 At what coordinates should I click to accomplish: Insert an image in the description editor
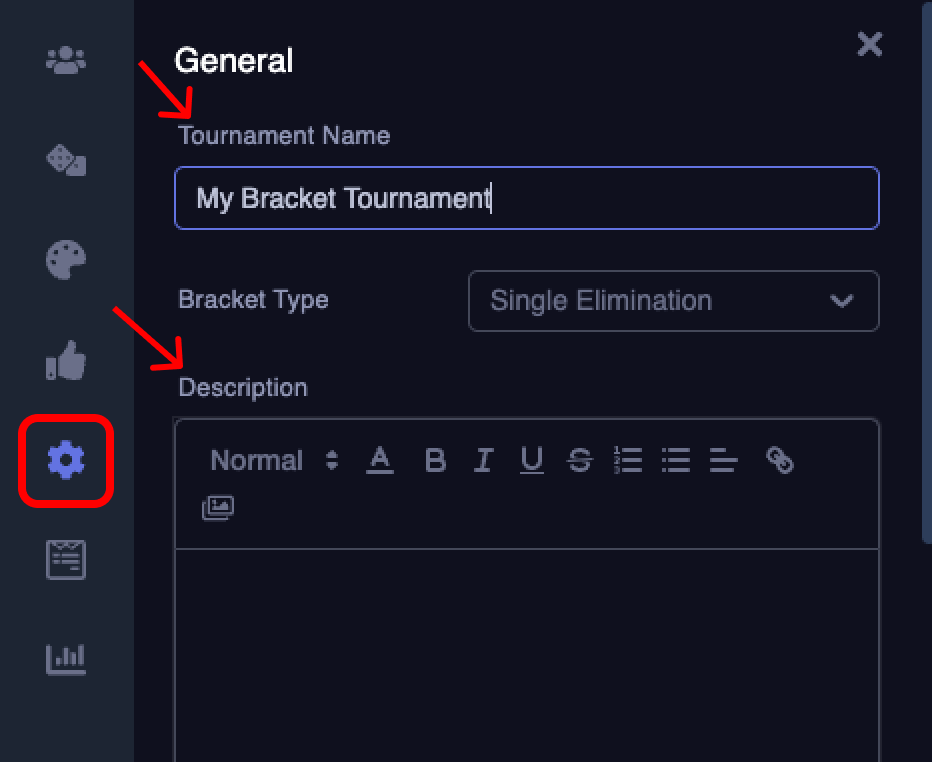(218, 508)
